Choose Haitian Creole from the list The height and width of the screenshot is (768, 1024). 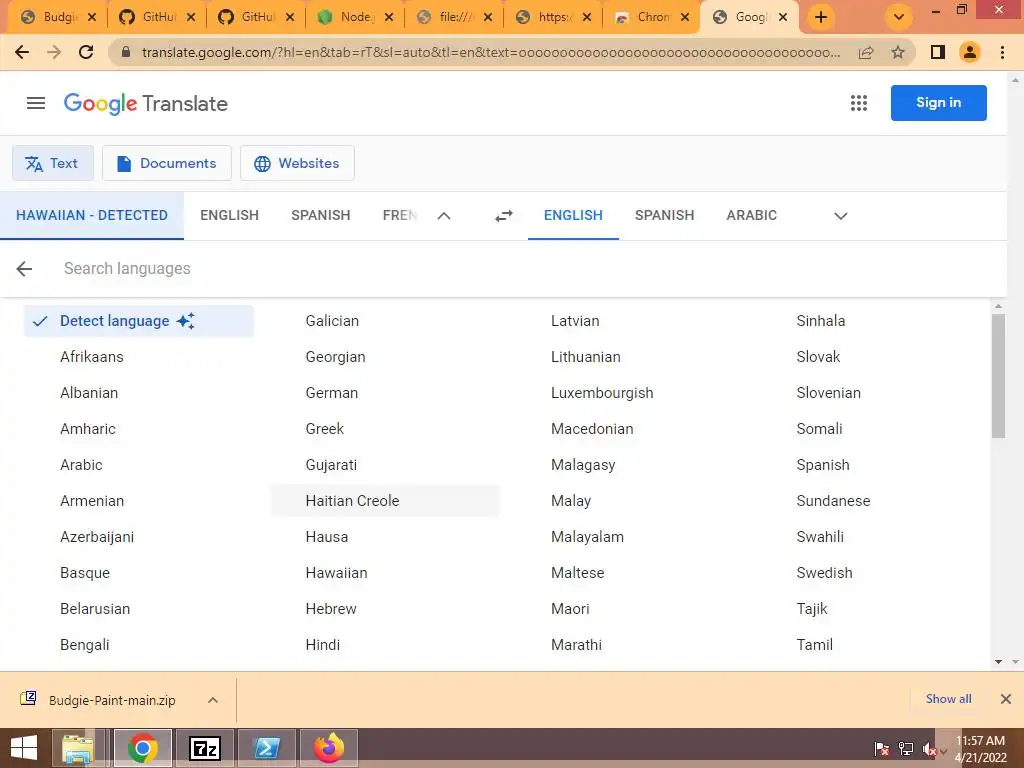(385, 501)
